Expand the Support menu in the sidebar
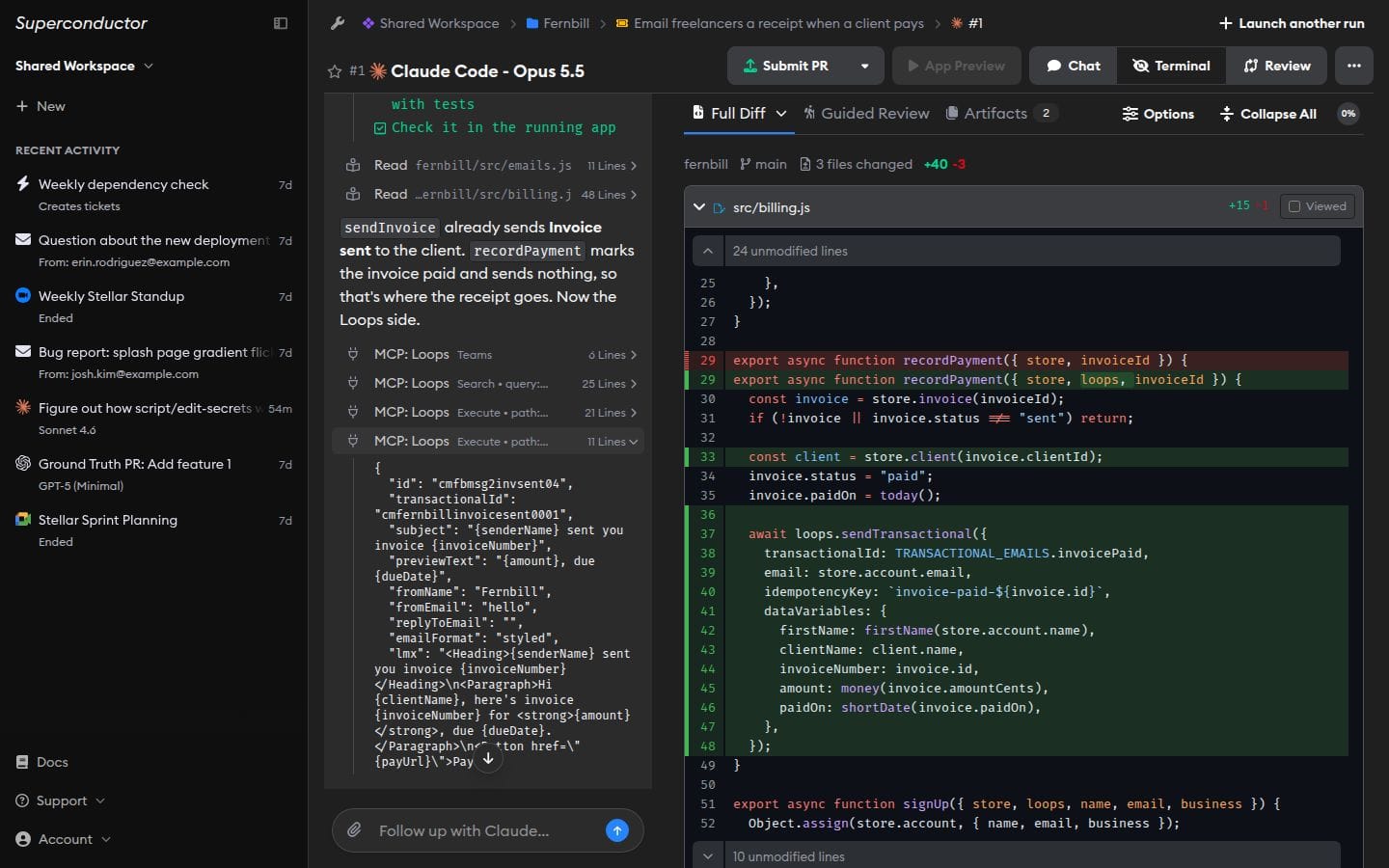Viewport: 1389px width, 868px height. click(x=61, y=800)
